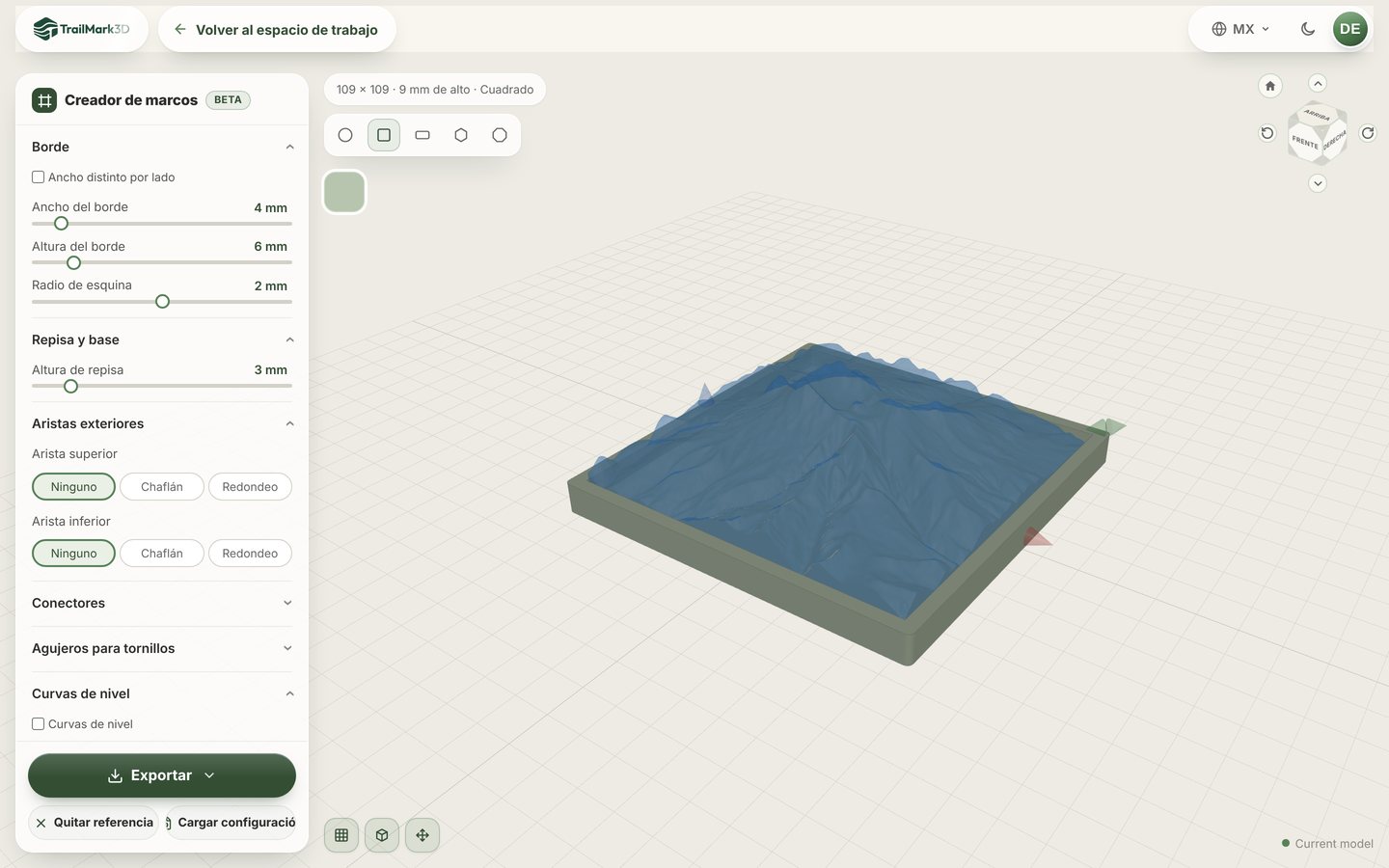Viewport: 1389px width, 868px height.
Task: Rotate view counterclockwise arrow
Action: tap(1267, 133)
